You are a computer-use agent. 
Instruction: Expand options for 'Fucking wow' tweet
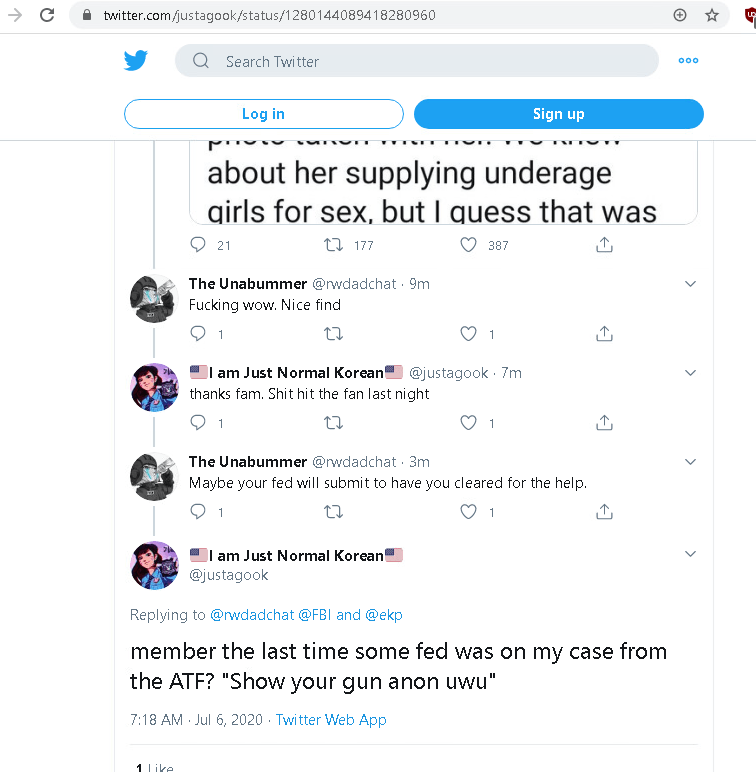point(690,284)
